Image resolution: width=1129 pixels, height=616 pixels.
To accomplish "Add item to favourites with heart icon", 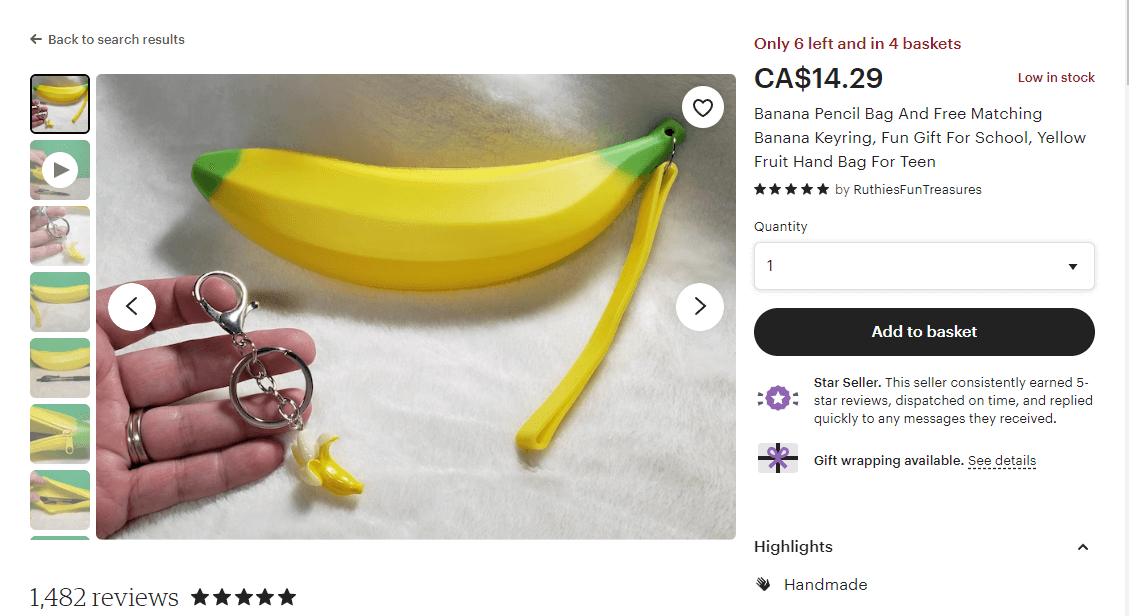I will click(x=703, y=107).
